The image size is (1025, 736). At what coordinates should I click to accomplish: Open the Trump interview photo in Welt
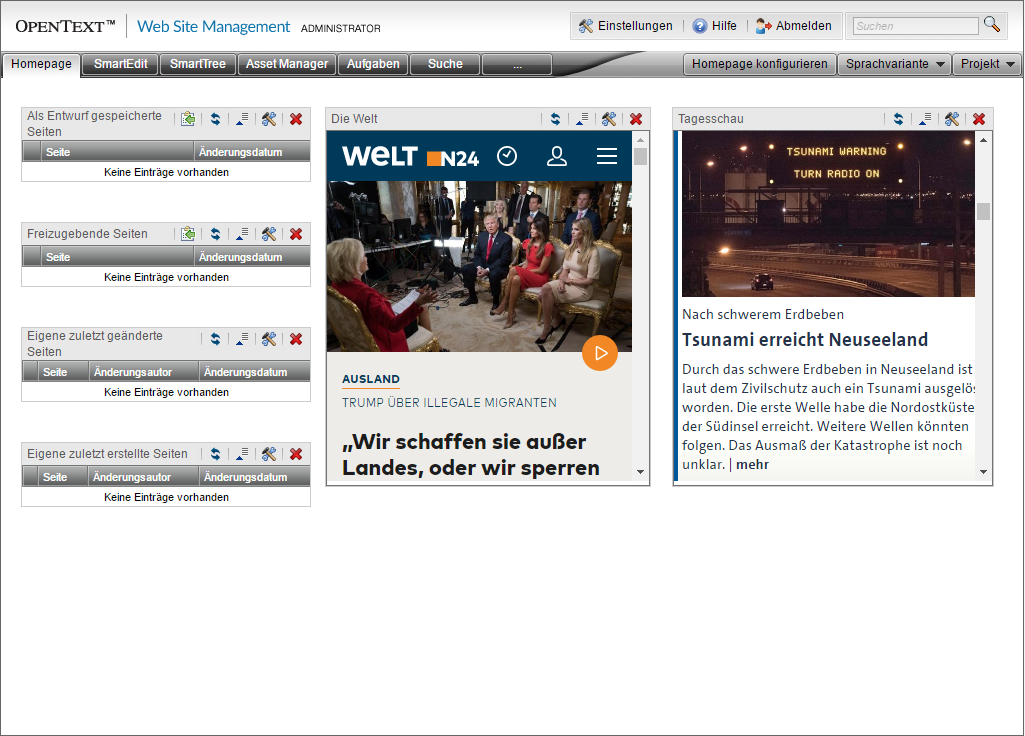(479, 267)
